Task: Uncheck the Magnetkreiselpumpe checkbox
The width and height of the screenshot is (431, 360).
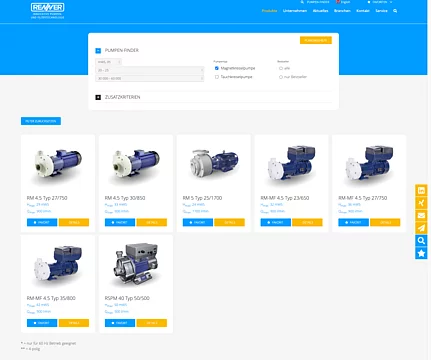Action: pyautogui.click(x=217, y=68)
